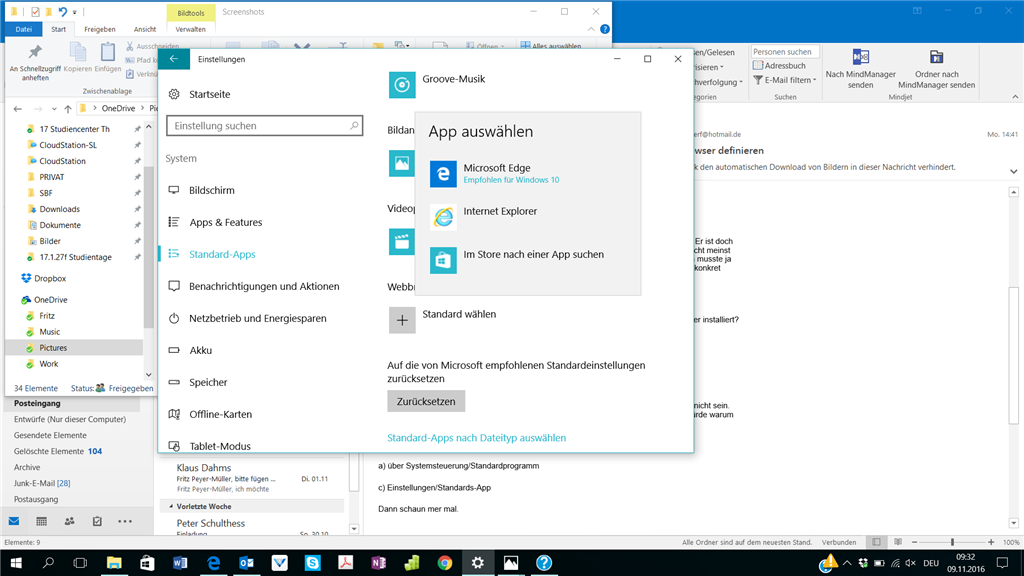Image resolution: width=1024 pixels, height=576 pixels.
Task: Click Outlook zoom in plus button
Action: (991, 542)
